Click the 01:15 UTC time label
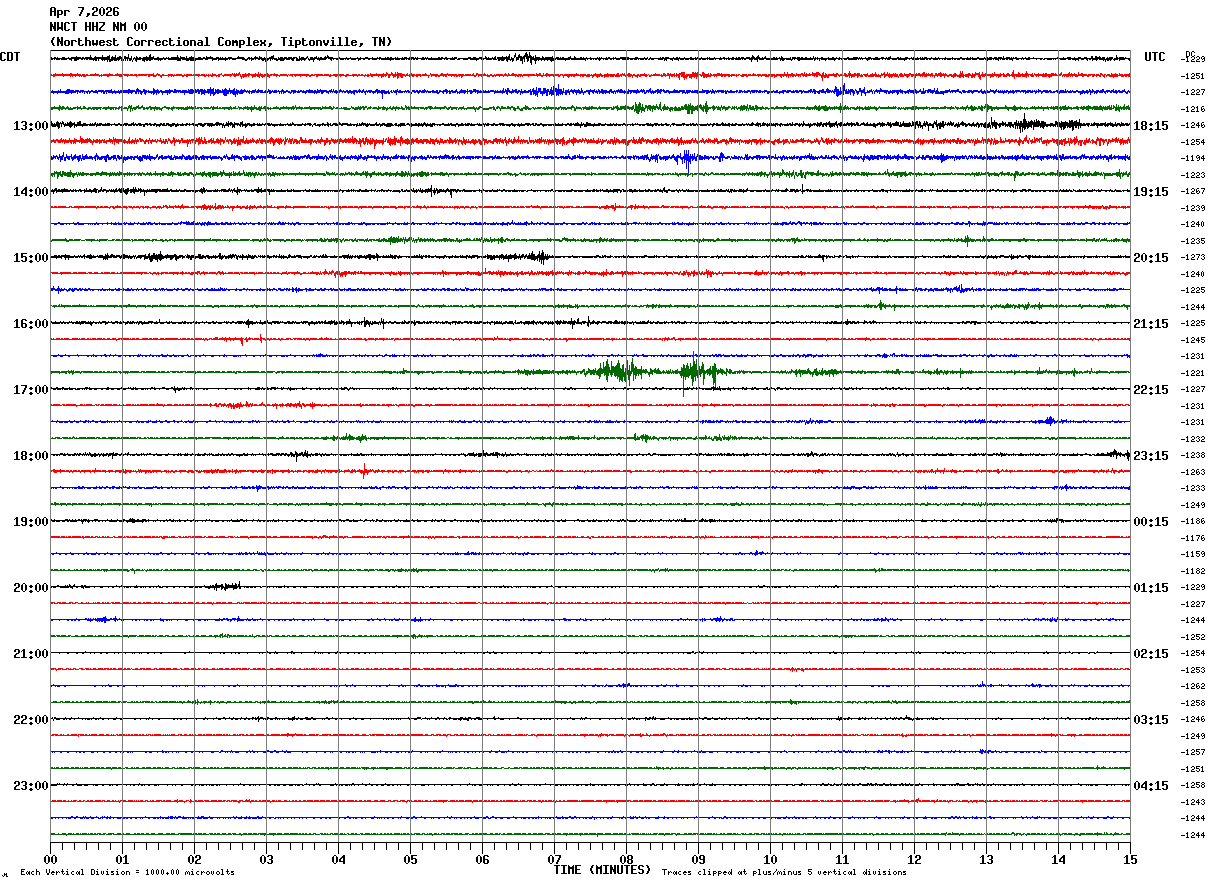The height and width of the screenshot is (886, 1210). pyautogui.click(x=1151, y=588)
